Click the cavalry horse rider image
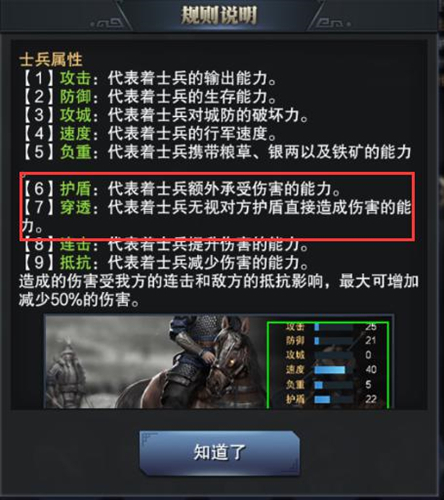 [x=197, y=362]
